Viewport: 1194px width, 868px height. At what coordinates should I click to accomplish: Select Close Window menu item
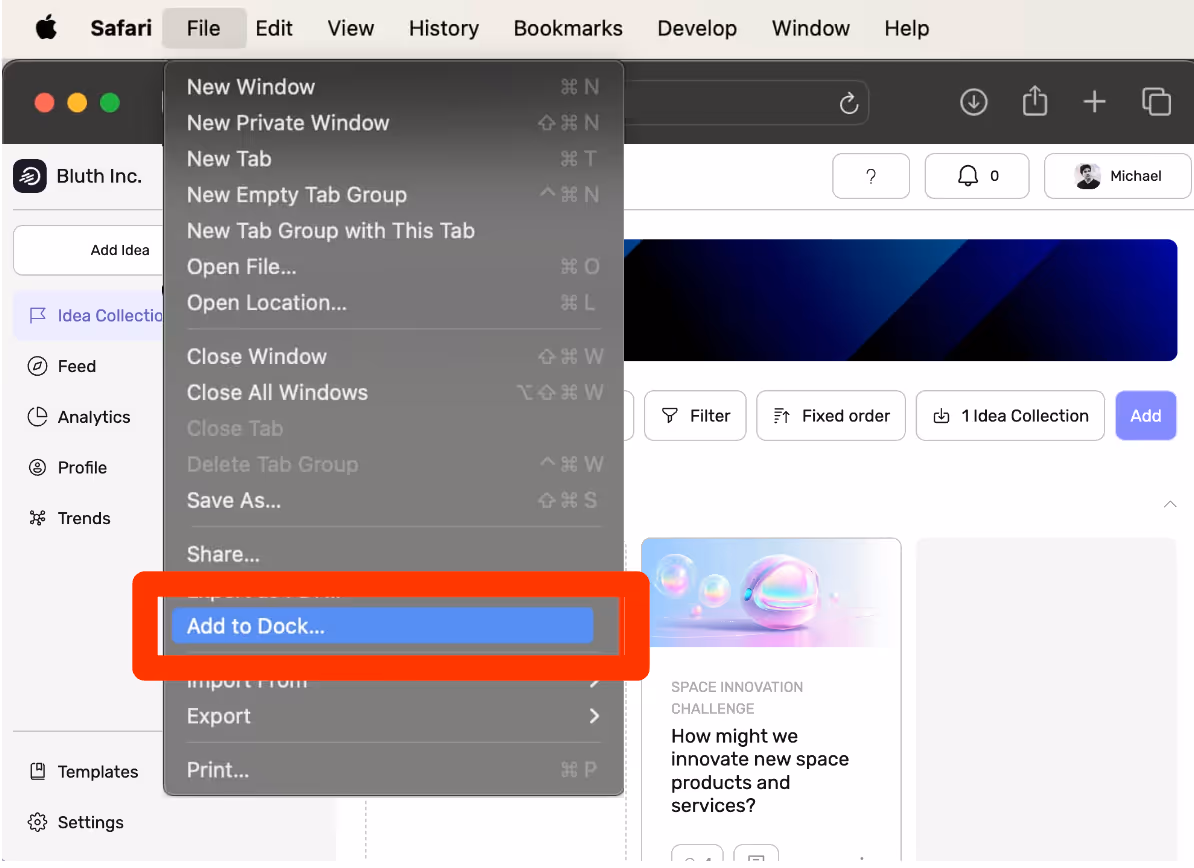pos(393,356)
